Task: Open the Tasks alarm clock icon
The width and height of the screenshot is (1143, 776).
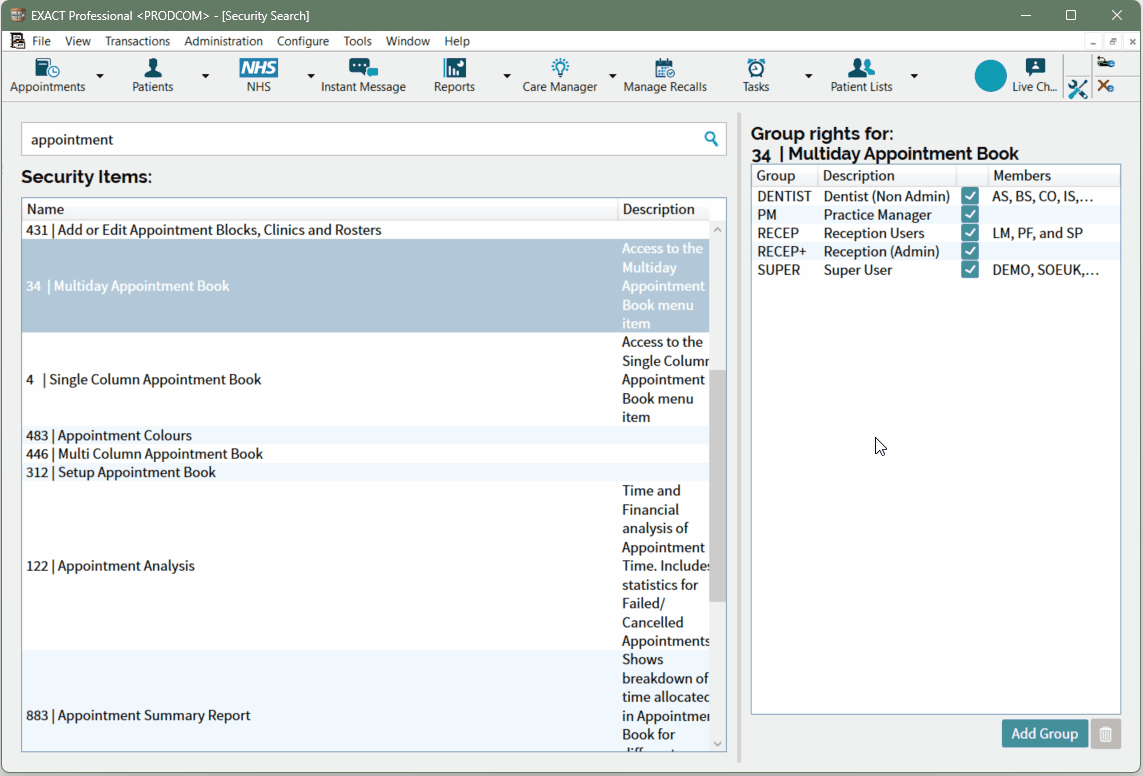Action: (756, 76)
